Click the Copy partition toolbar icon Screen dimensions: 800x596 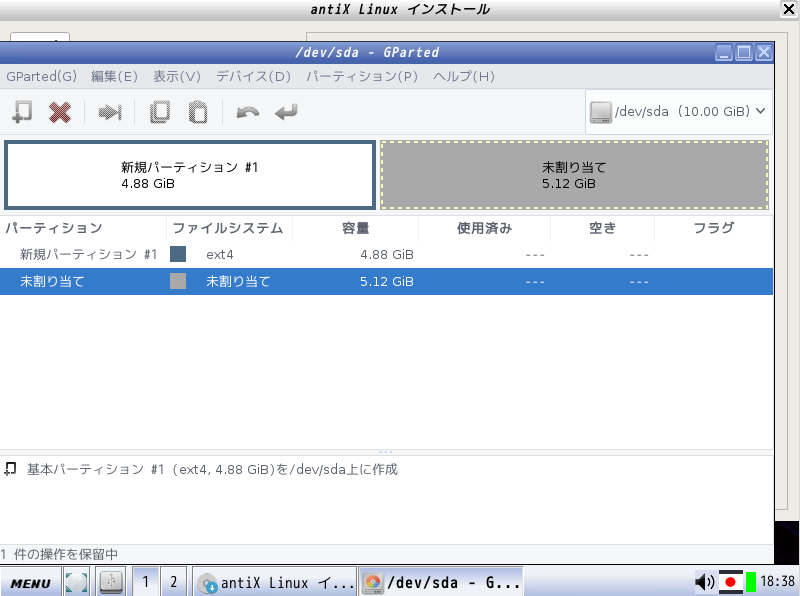[x=160, y=112]
